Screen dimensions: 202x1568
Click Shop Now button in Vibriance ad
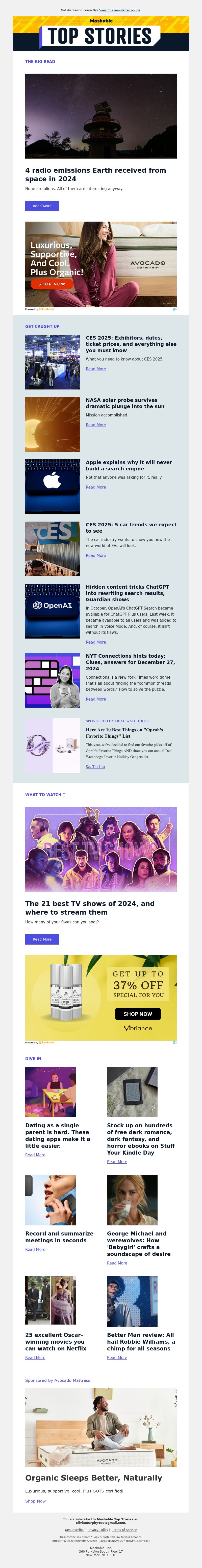138,1013
